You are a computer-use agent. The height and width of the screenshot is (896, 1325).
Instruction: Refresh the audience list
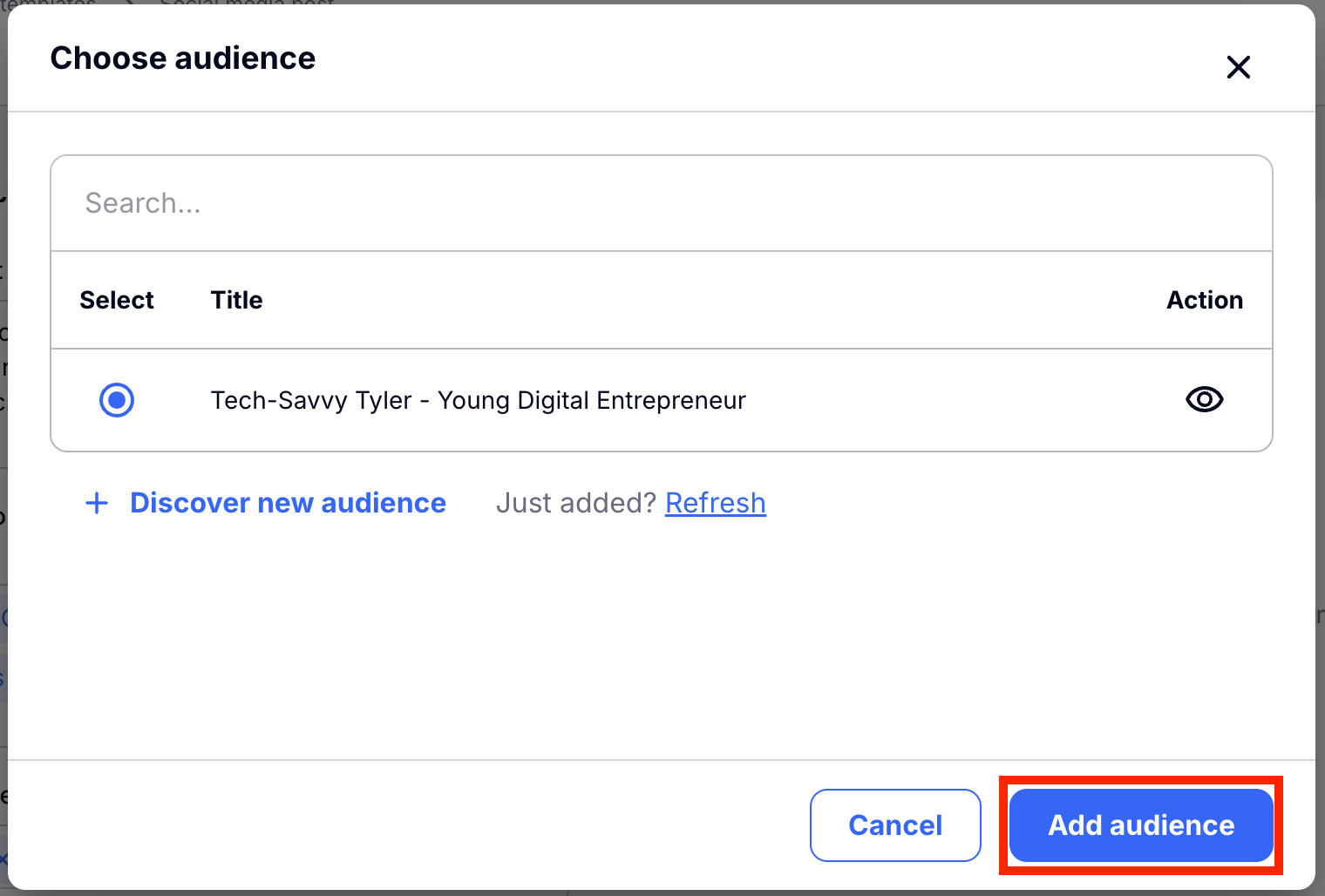(715, 503)
